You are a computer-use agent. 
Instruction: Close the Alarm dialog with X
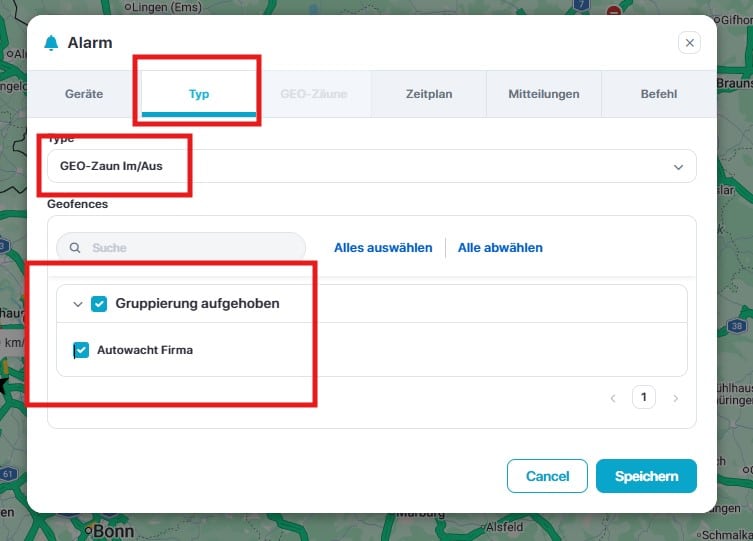click(x=689, y=43)
